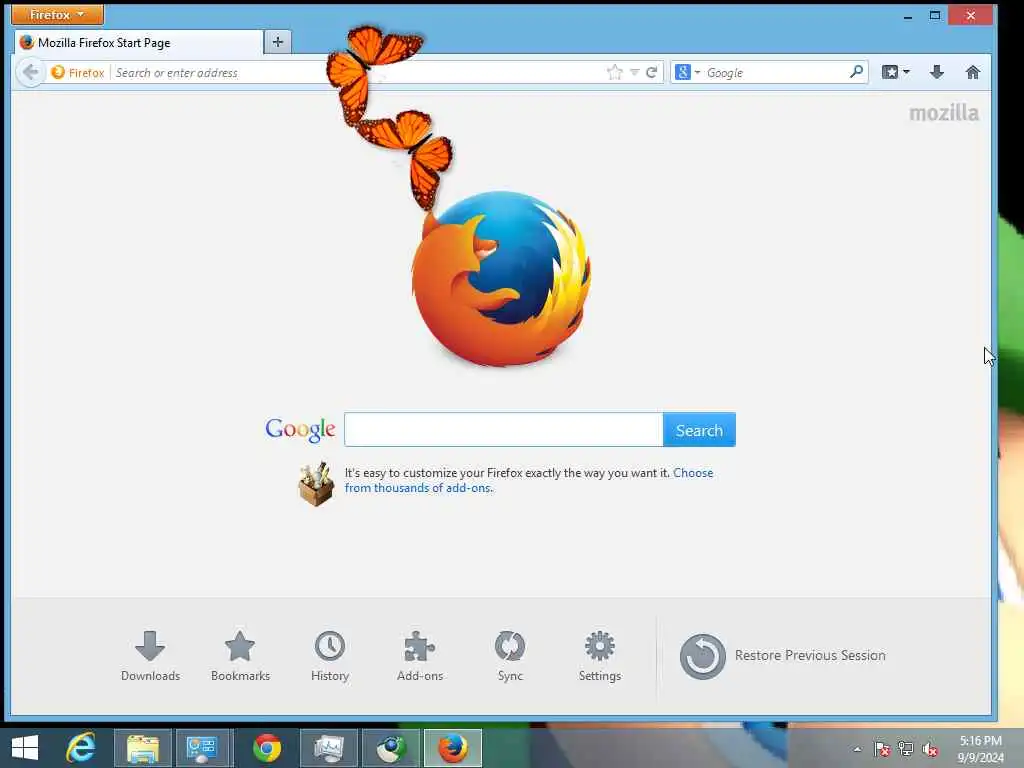Screen dimensions: 1024x768
Task: Open Downloads from the bottom launcher
Action: point(150,656)
